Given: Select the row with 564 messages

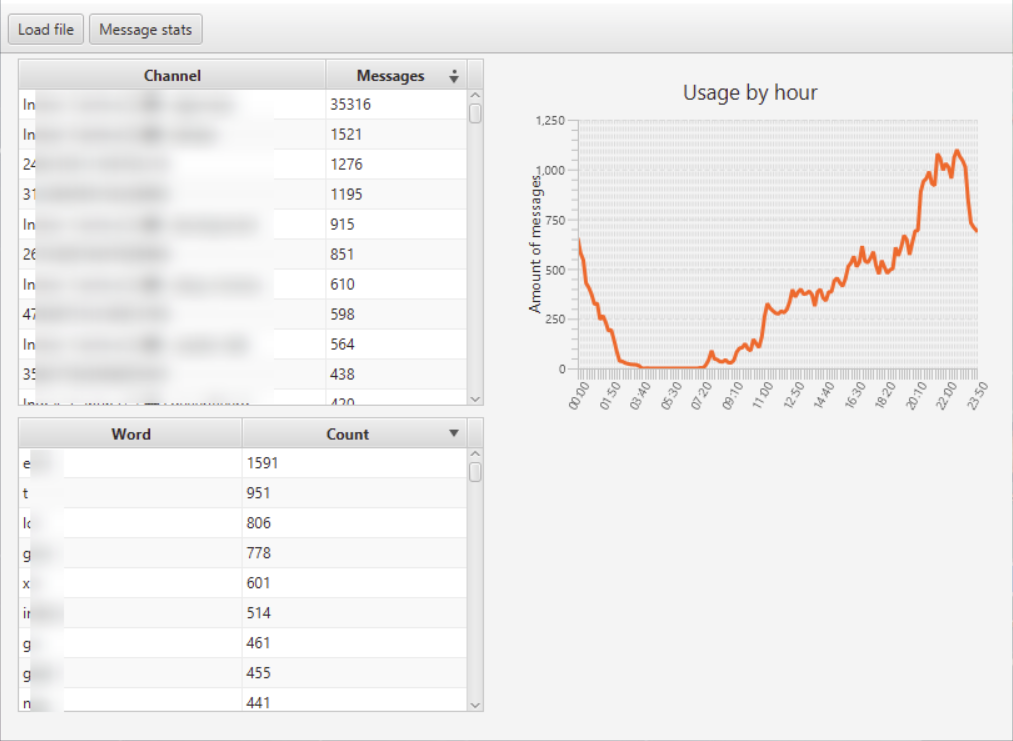Looking at the screenshot, I should point(242,344).
